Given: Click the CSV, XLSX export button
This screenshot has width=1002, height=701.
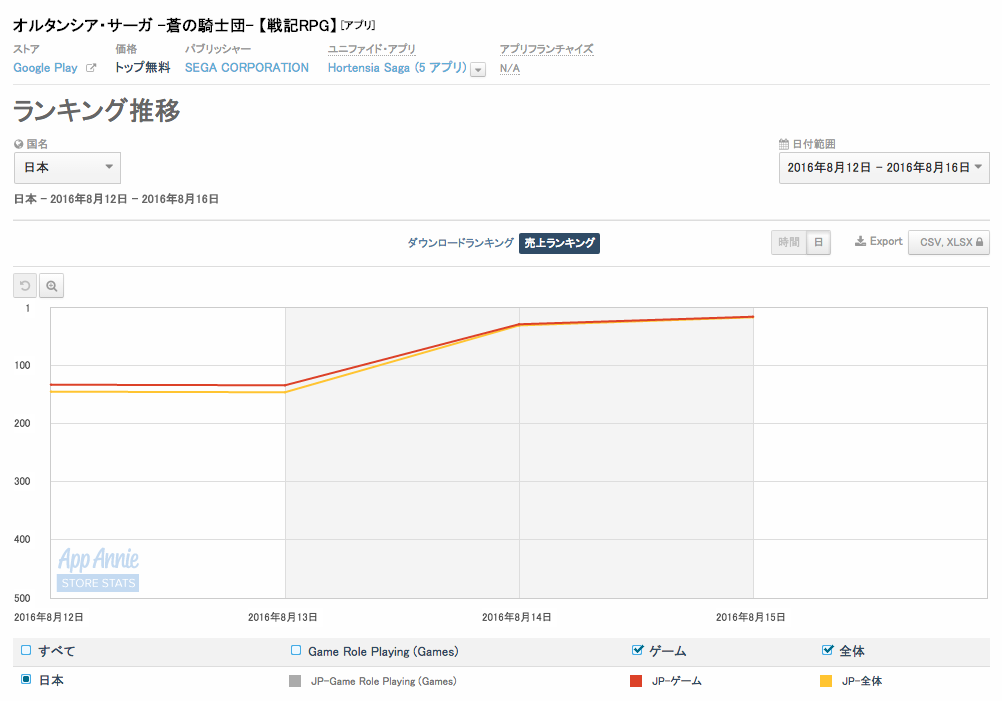Looking at the screenshot, I should [x=948, y=242].
